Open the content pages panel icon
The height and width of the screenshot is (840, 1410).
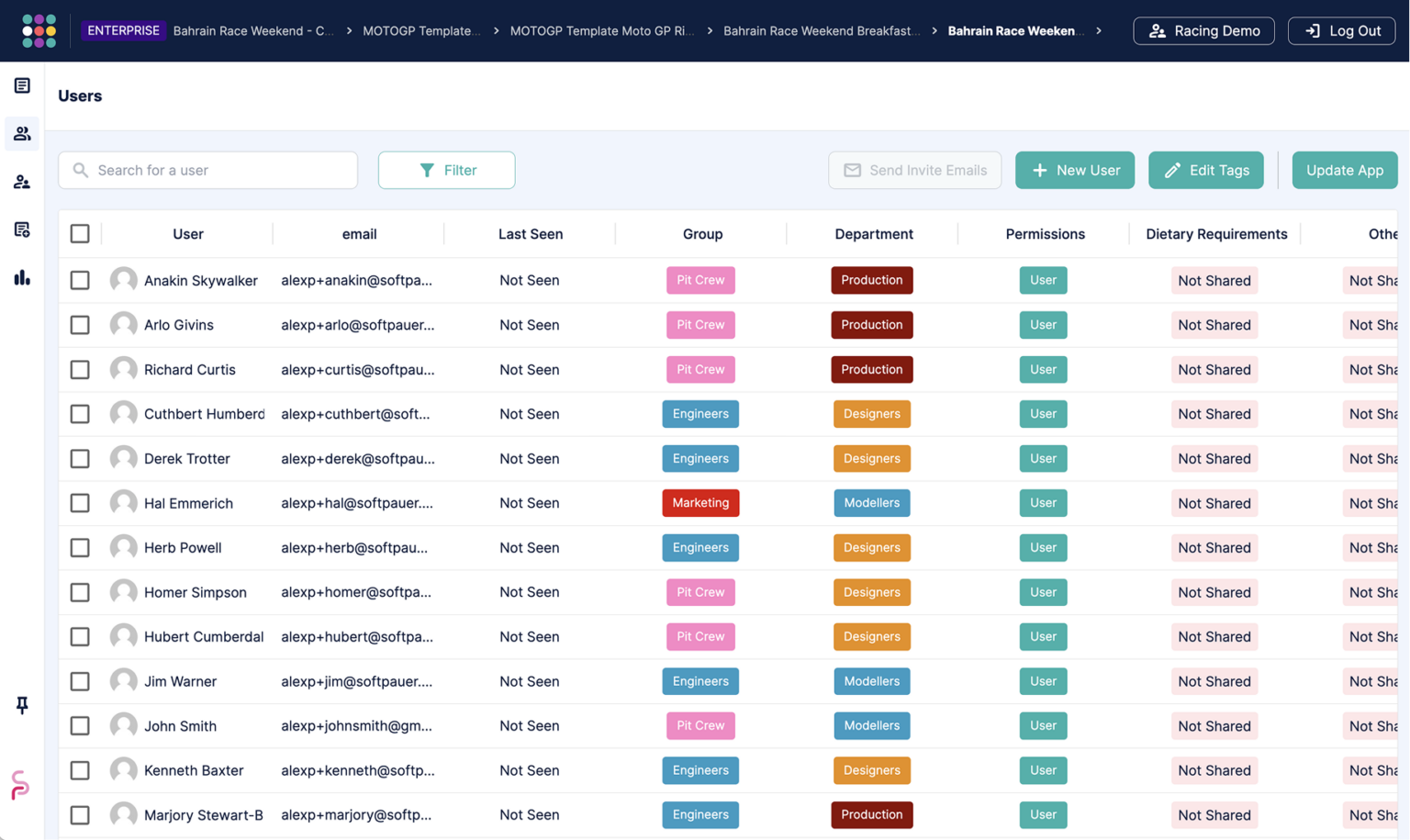[x=21, y=84]
